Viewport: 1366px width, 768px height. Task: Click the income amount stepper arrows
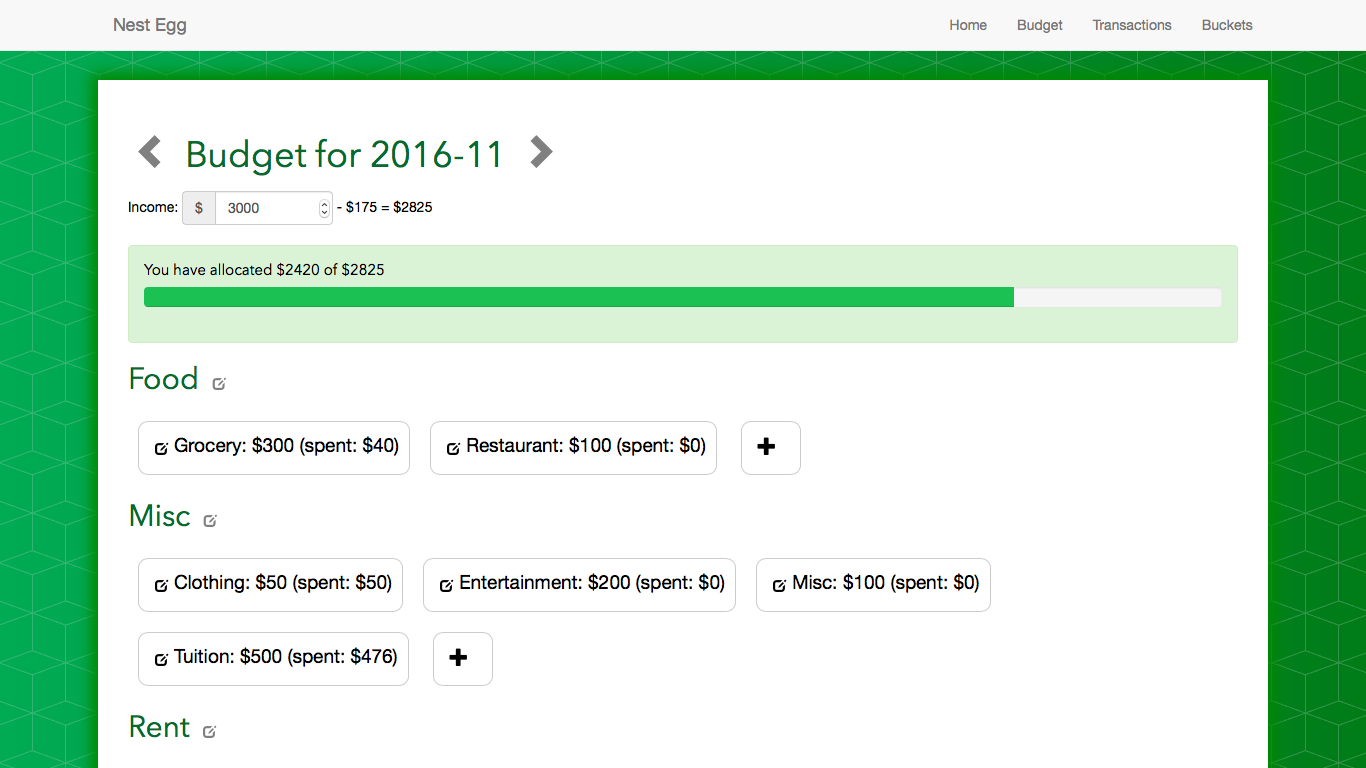coord(324,208)
